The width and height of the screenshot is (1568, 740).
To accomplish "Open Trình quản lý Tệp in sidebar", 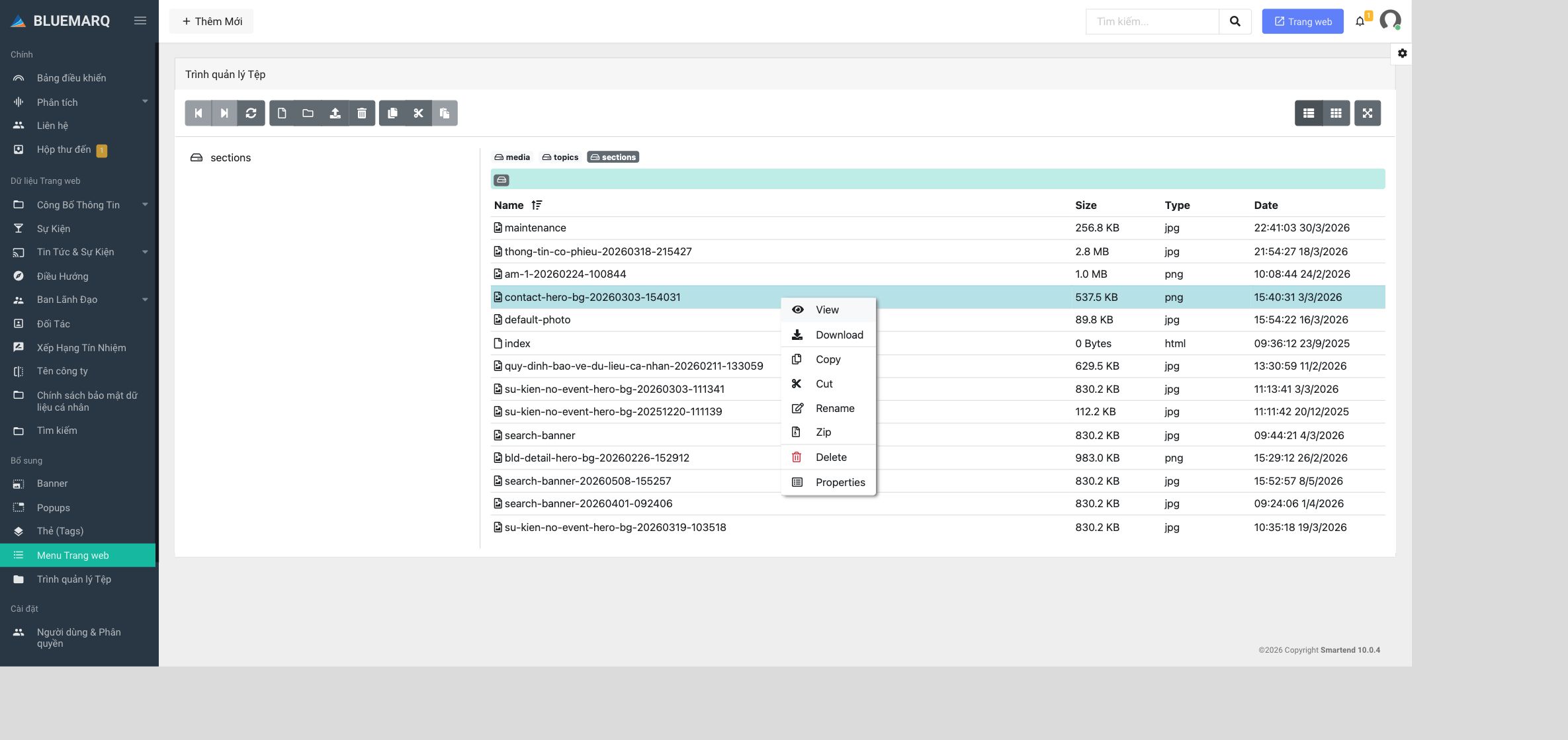I will coord(78,579).
